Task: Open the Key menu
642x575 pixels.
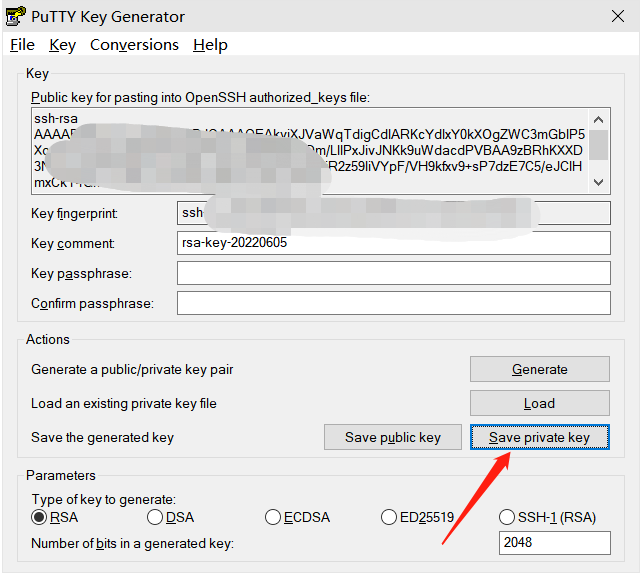Action: tap(62, 45)
